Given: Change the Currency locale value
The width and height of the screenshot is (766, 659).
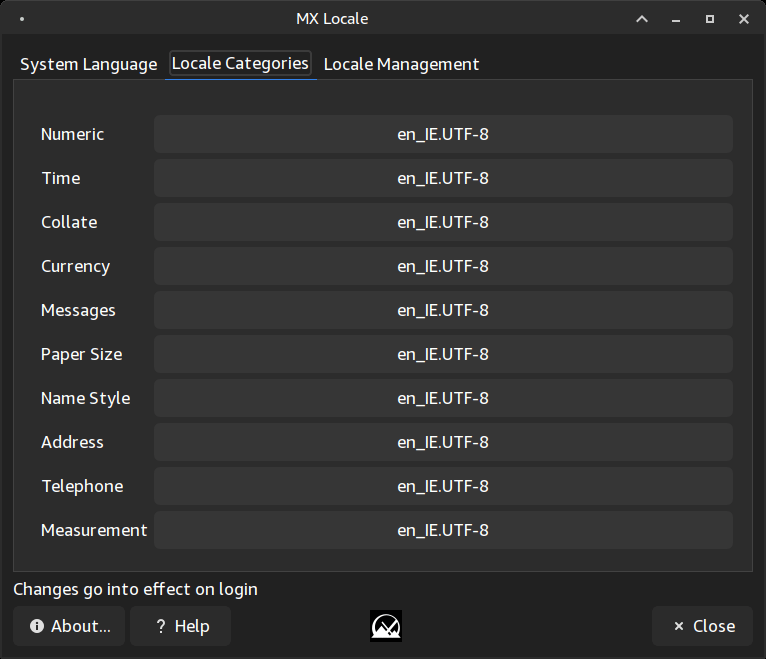Looking at the screenshot, I should [443, 266].
